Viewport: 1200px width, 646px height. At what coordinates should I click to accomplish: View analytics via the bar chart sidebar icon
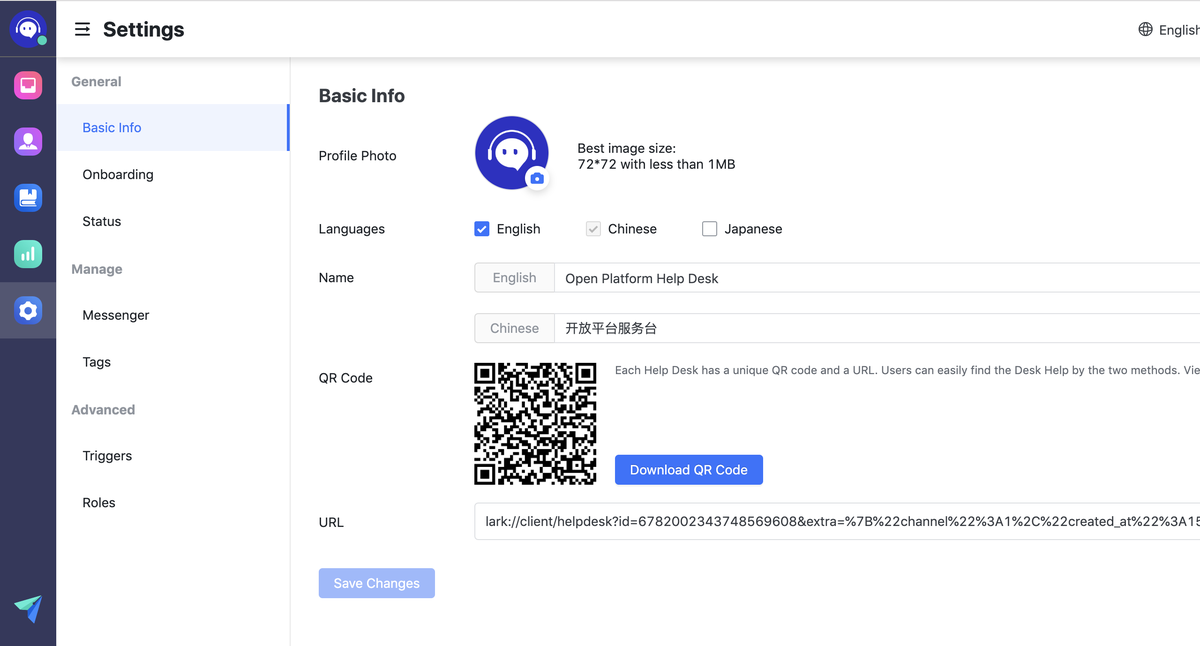pos(27,254)
